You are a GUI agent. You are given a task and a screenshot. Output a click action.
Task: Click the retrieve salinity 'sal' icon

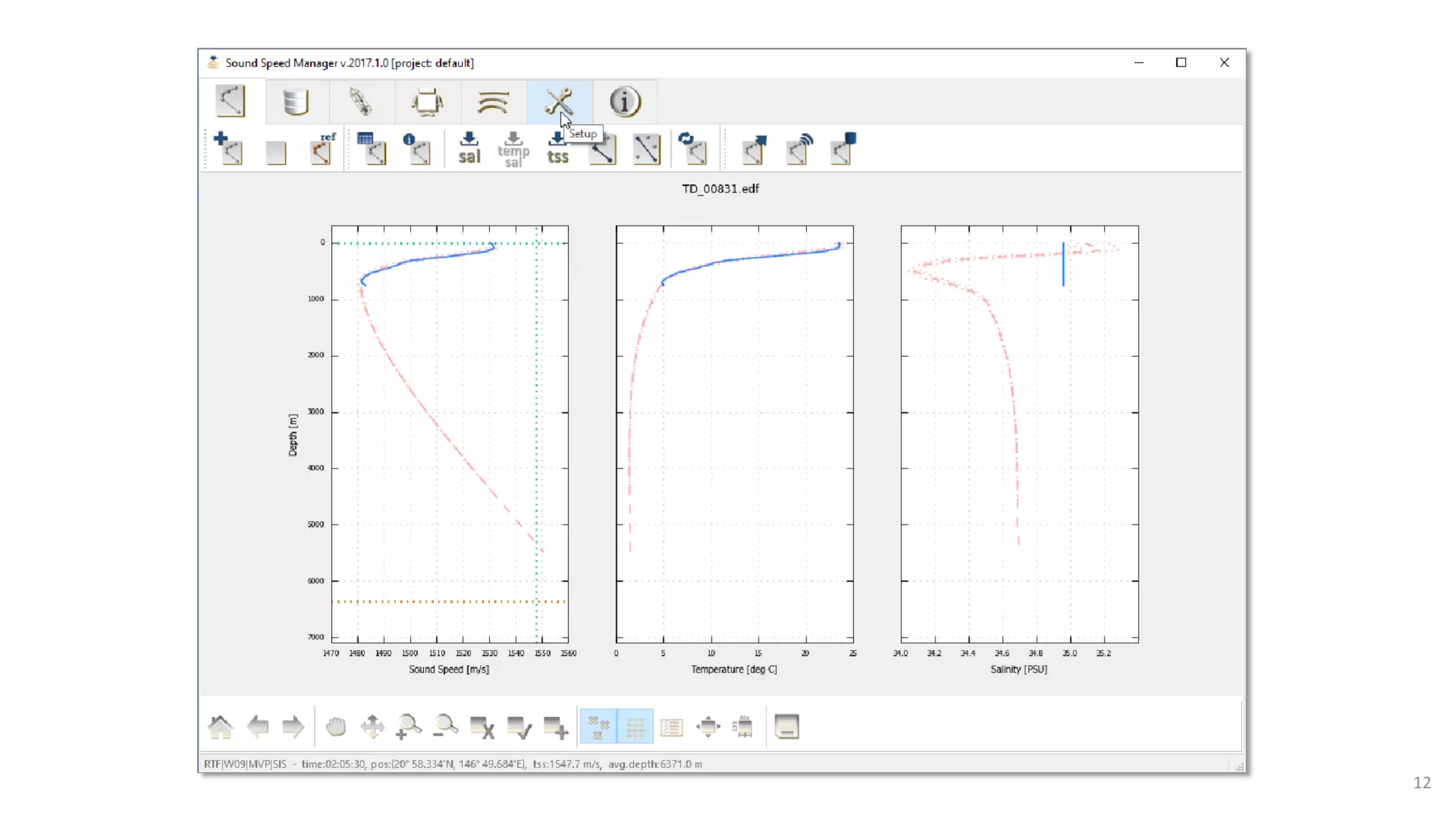click(469, 148)
